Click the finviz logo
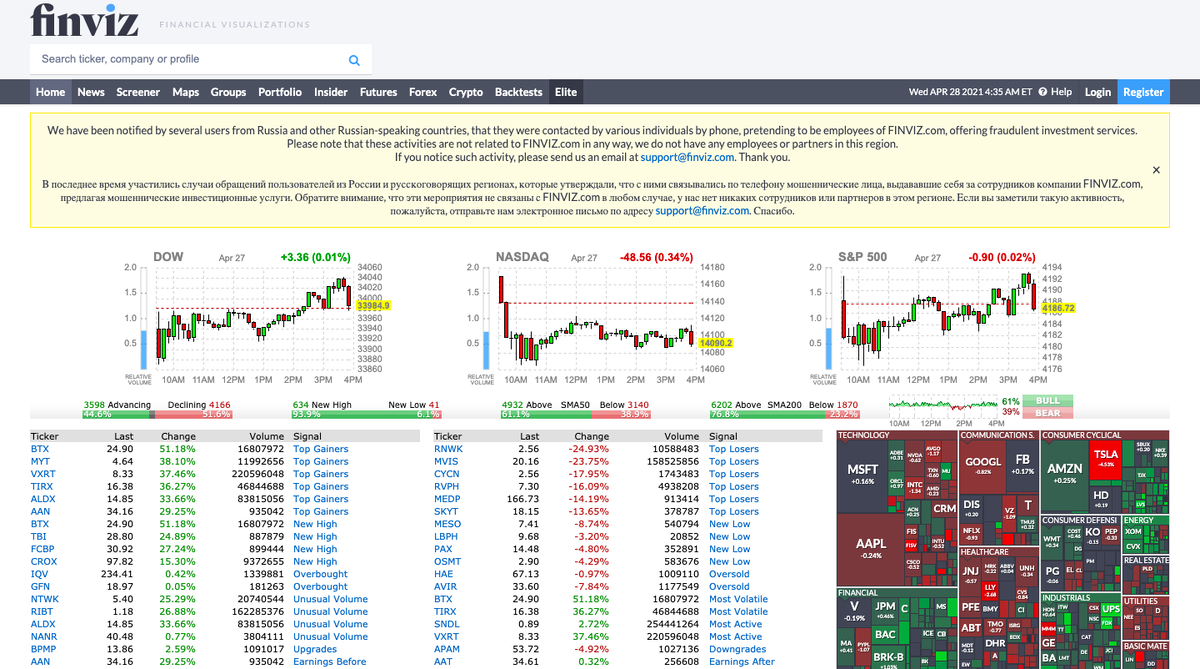This screenshot has height=669, width=1200. [85, 20]
